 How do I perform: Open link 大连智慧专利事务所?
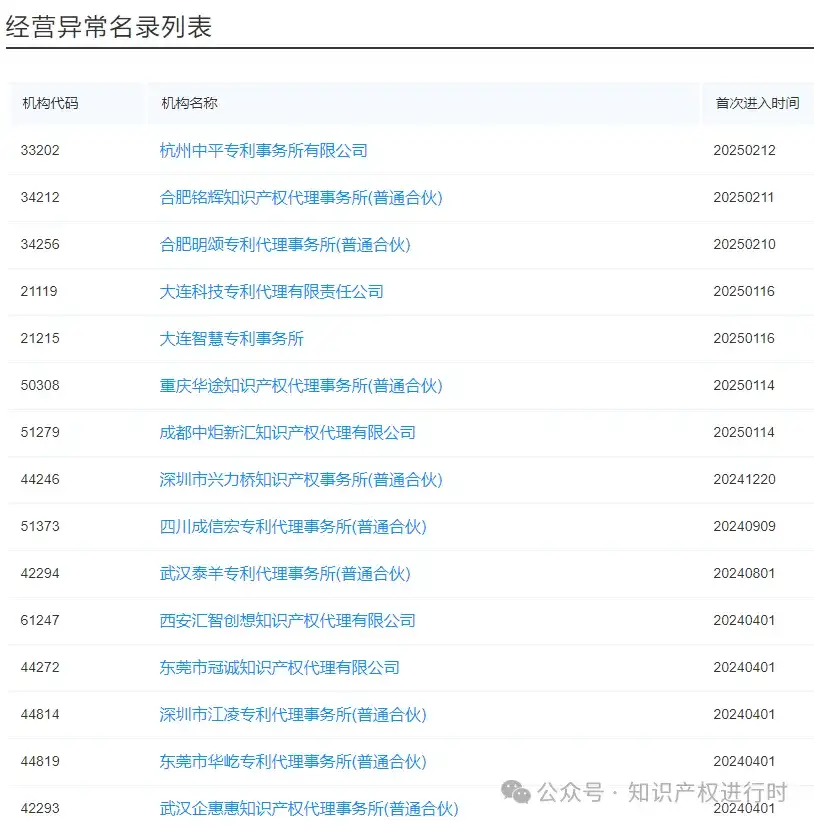[232, 338]
